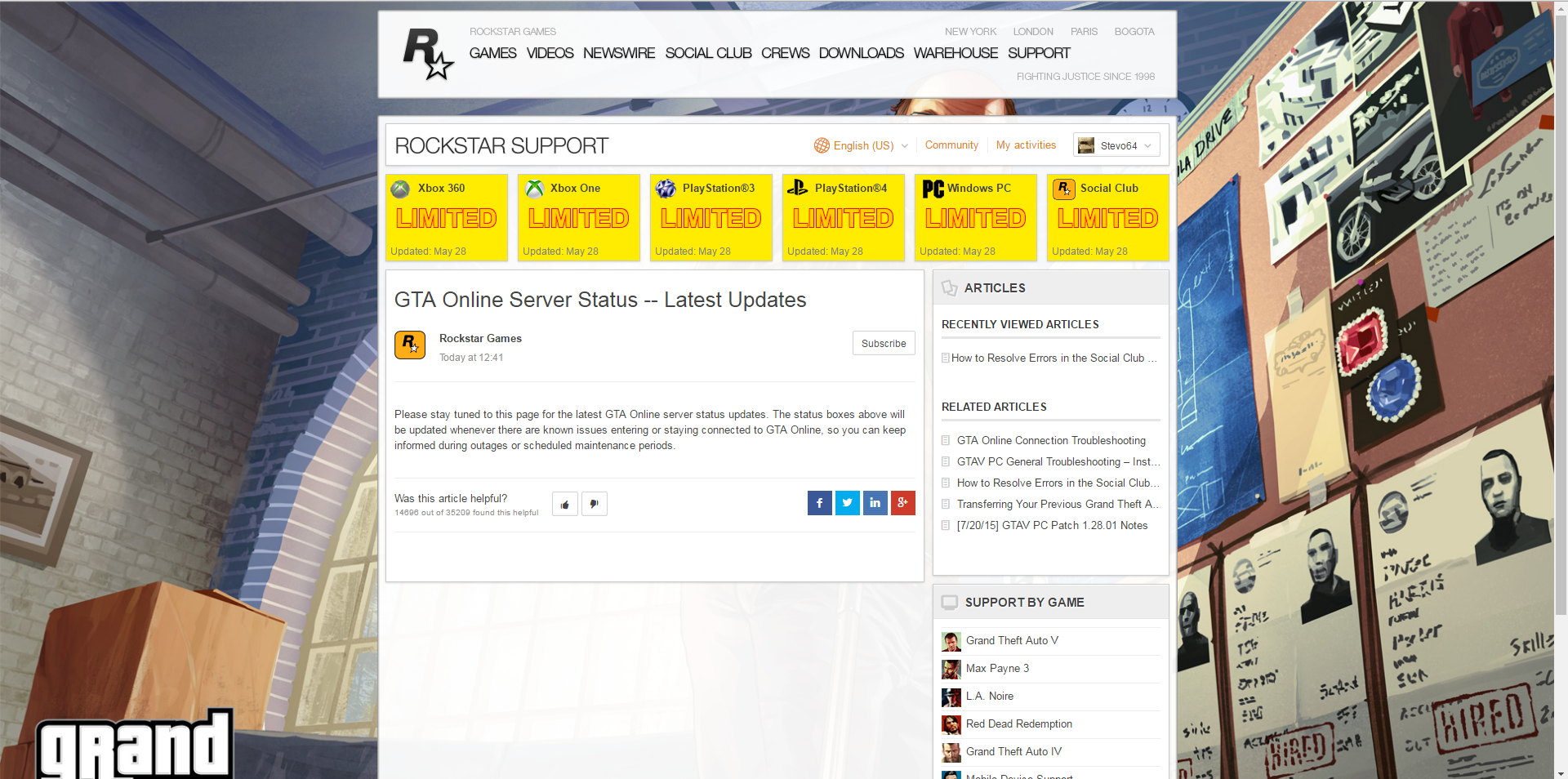Open My activities

click(1026, 145)
